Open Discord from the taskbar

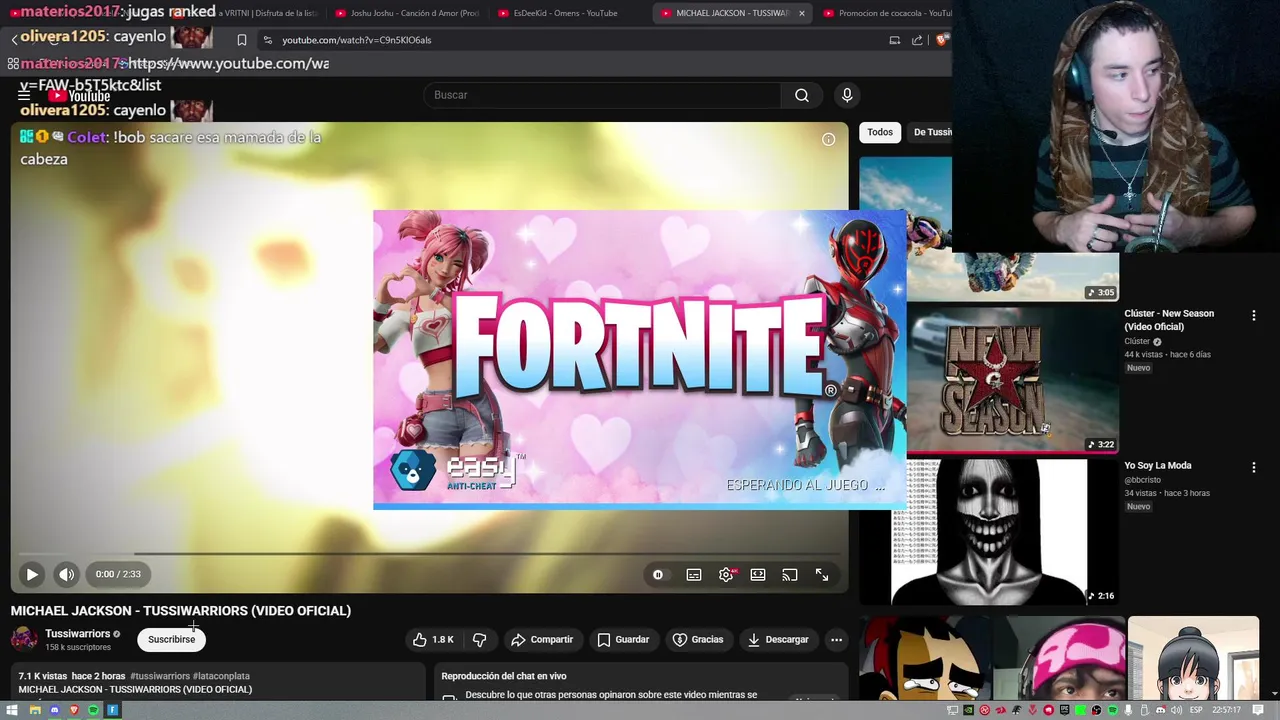point(54,710)
